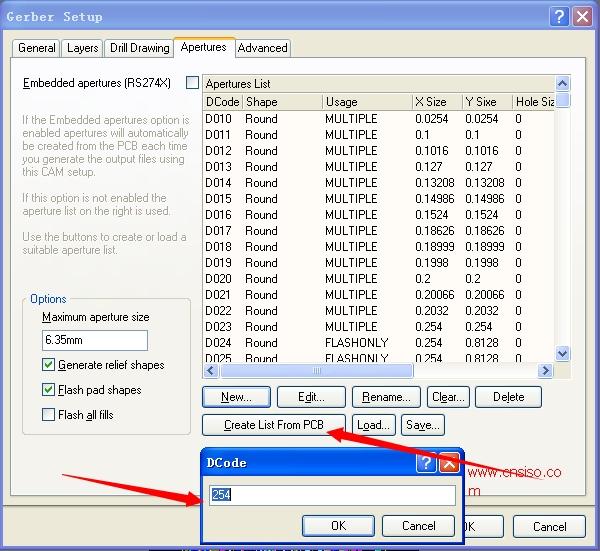
Task: Enable Embedded apertures (RS274X) checkbox
Action: point(192,83)
